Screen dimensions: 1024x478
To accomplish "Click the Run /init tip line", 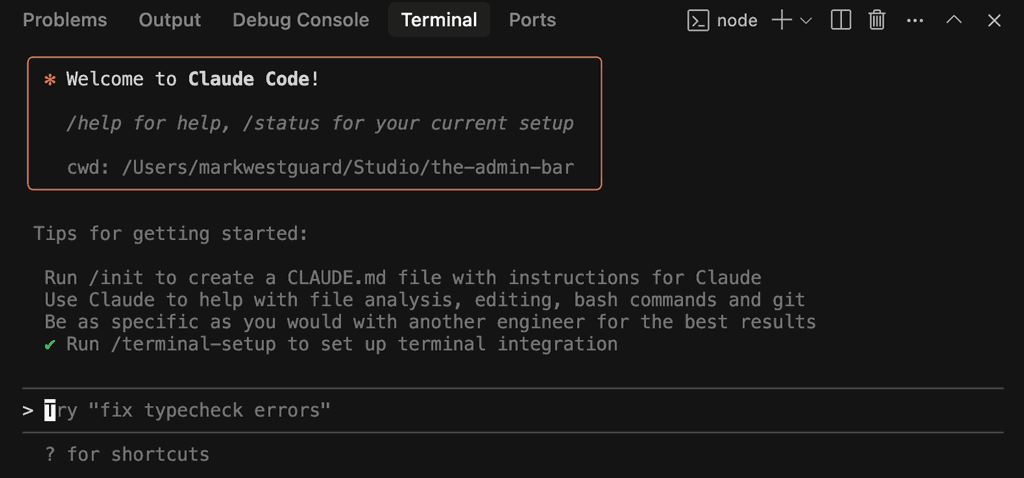I will [x=403, y=278].
